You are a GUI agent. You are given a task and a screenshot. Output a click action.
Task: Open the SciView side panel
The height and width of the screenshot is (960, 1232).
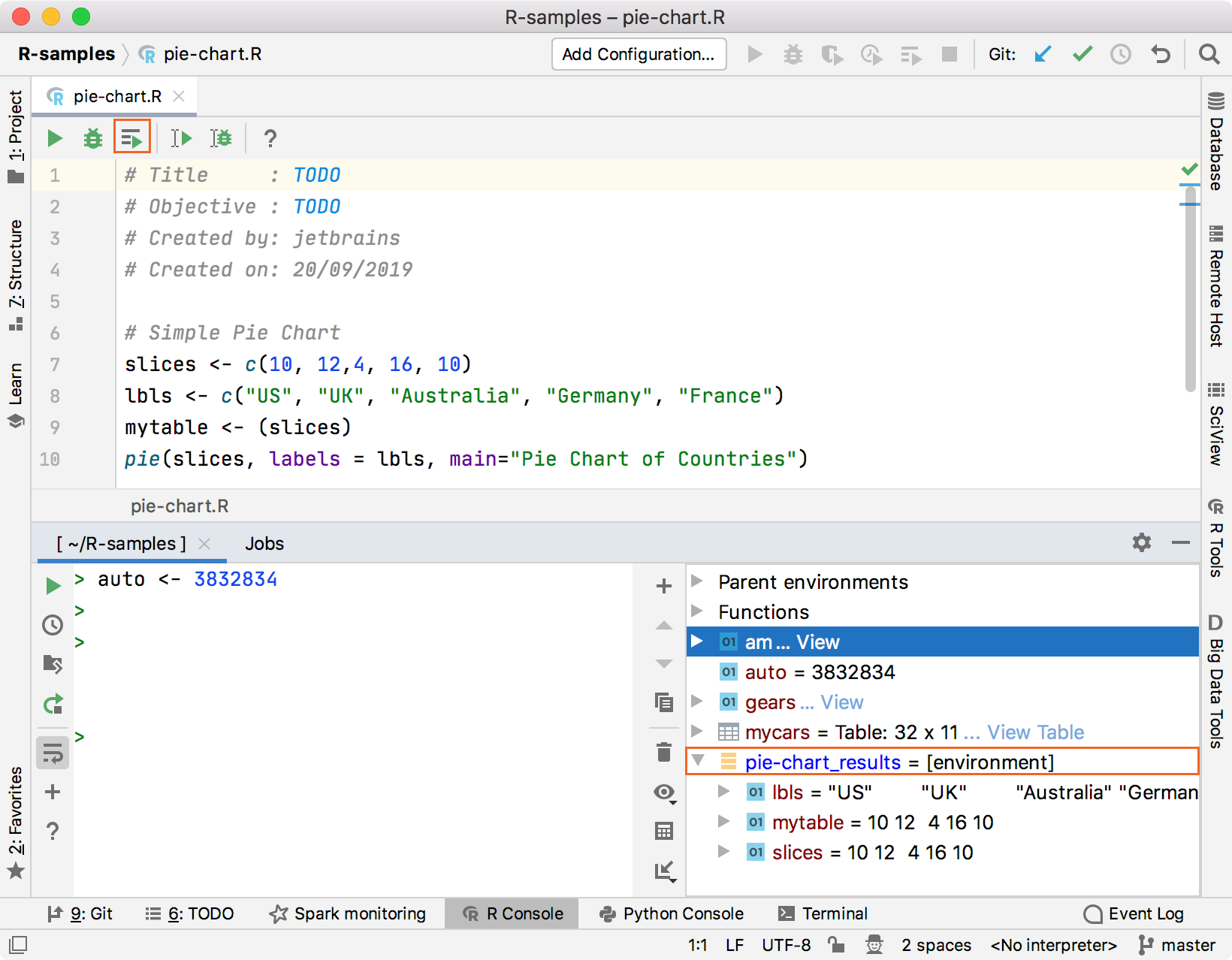click(x=1217, y=421)
